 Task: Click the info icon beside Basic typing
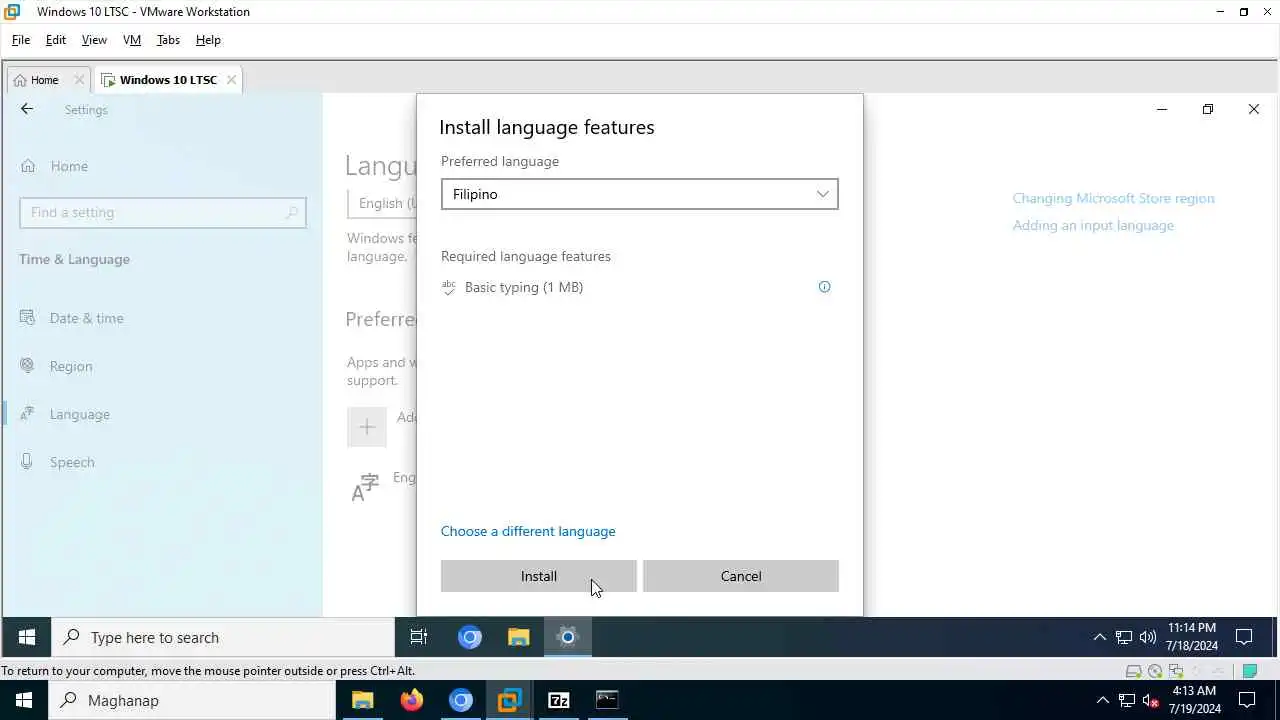825,287
